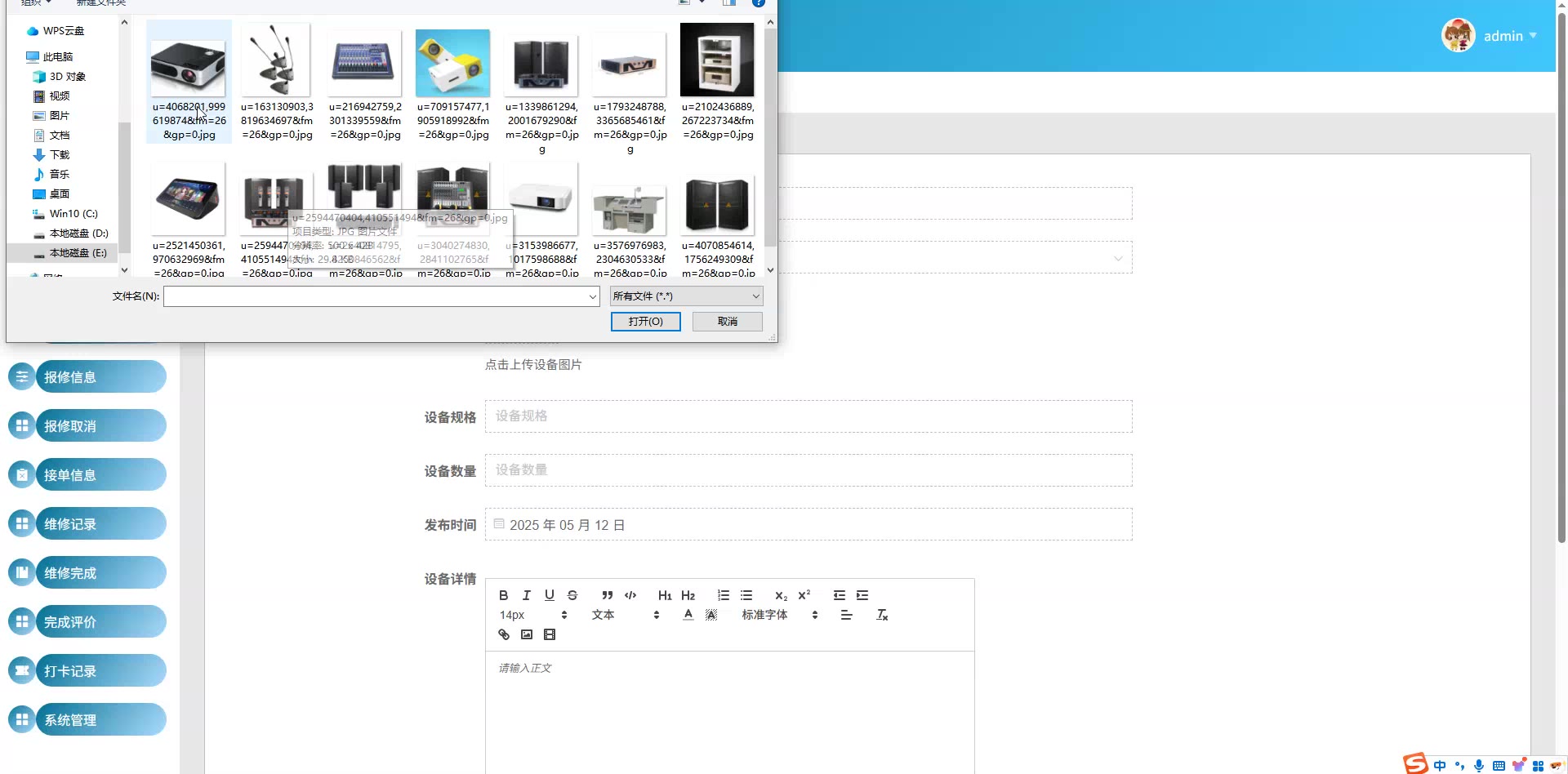Focus the 设备规格 input field

(x=808, y=416)
